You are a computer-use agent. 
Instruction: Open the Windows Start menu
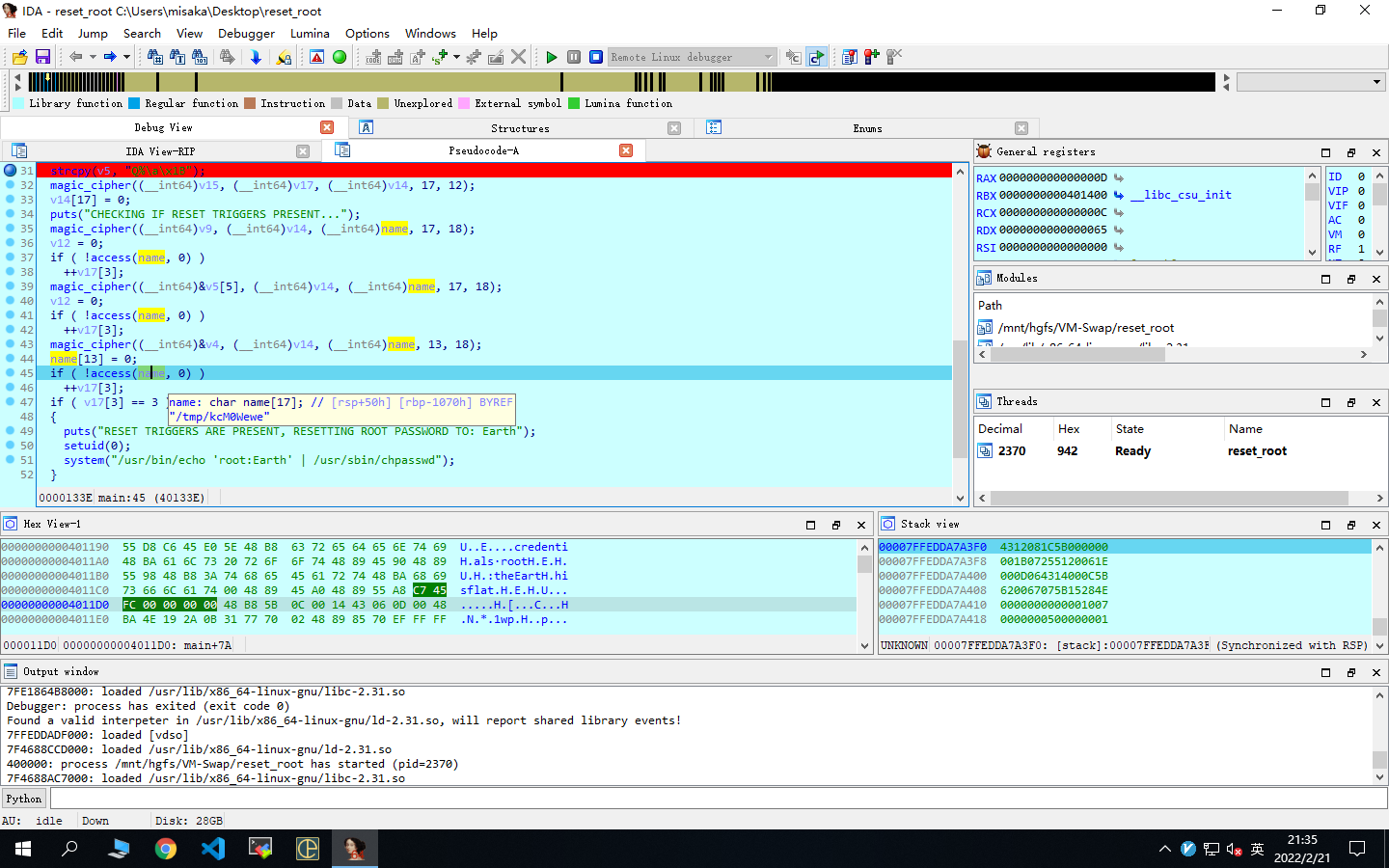pos(23,849)
